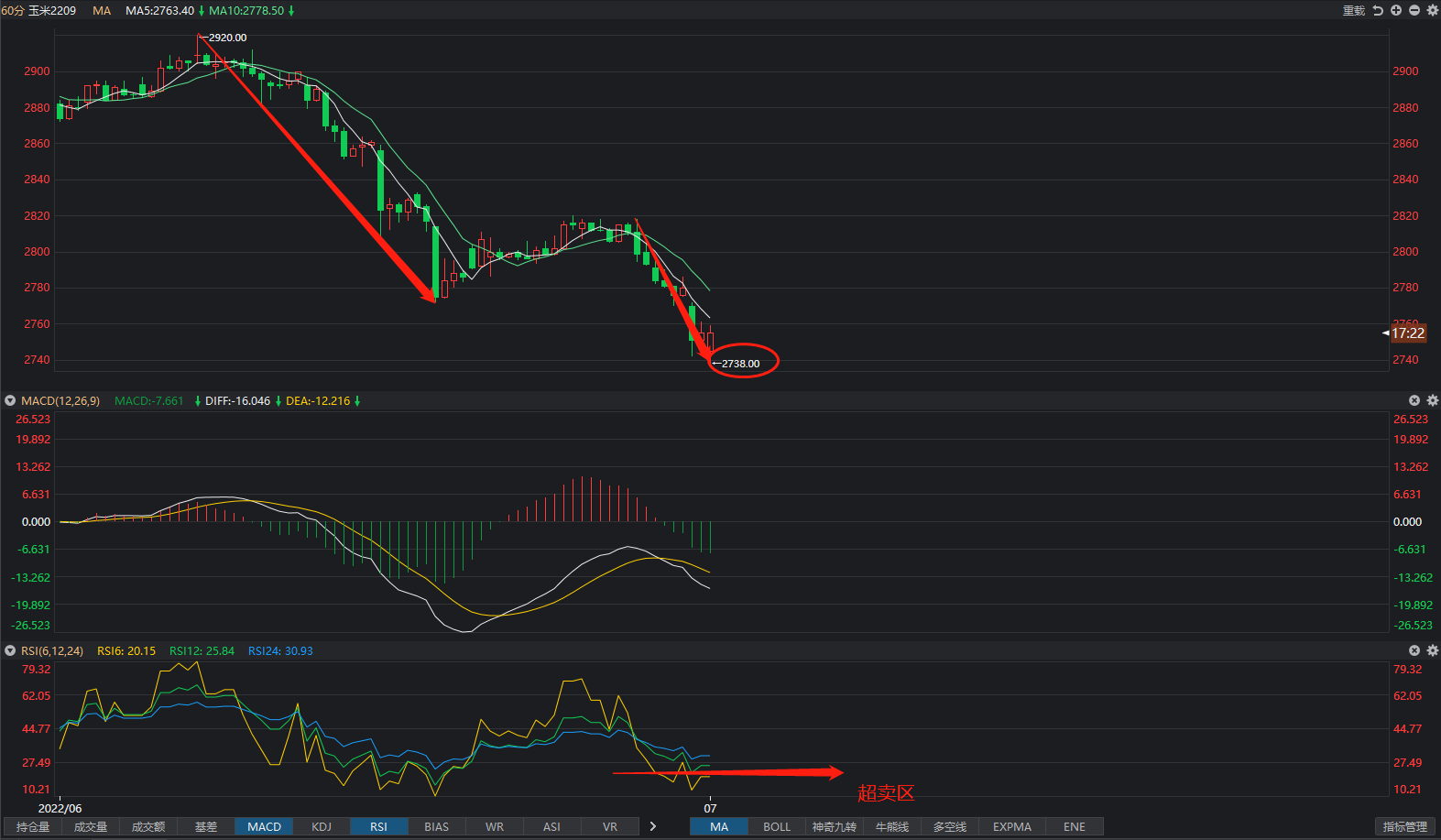Viewport: 1441px width, 840px height.
Task: Show more sub-indicators with chevron arrow
Action: point(653,826)
